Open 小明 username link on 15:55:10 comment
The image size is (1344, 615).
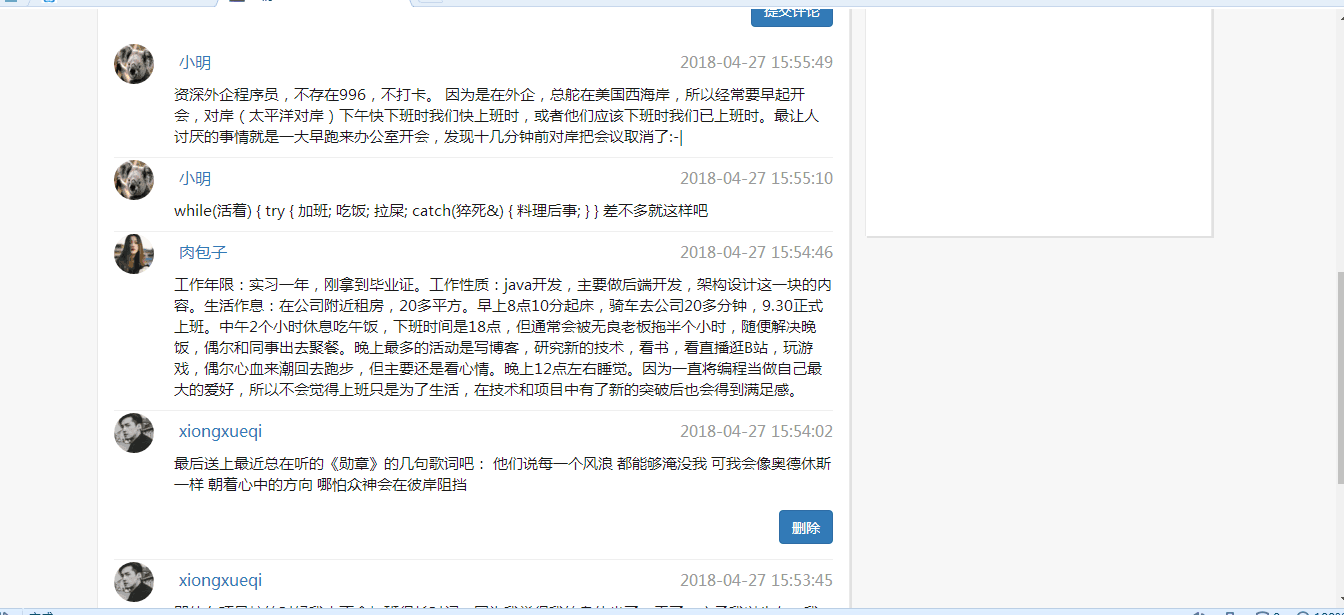(x=195, y=178)
